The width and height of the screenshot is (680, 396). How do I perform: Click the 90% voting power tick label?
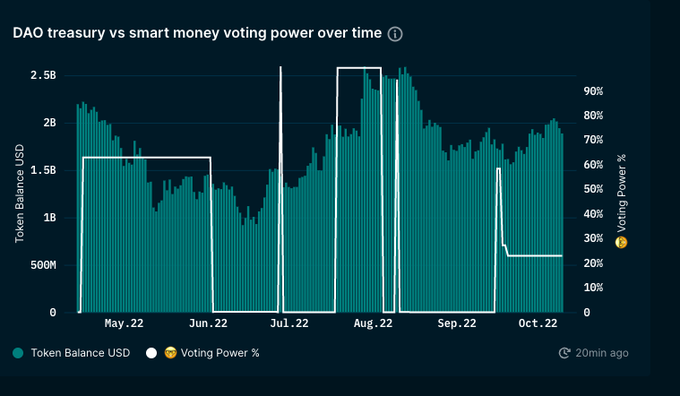(593, 91)
